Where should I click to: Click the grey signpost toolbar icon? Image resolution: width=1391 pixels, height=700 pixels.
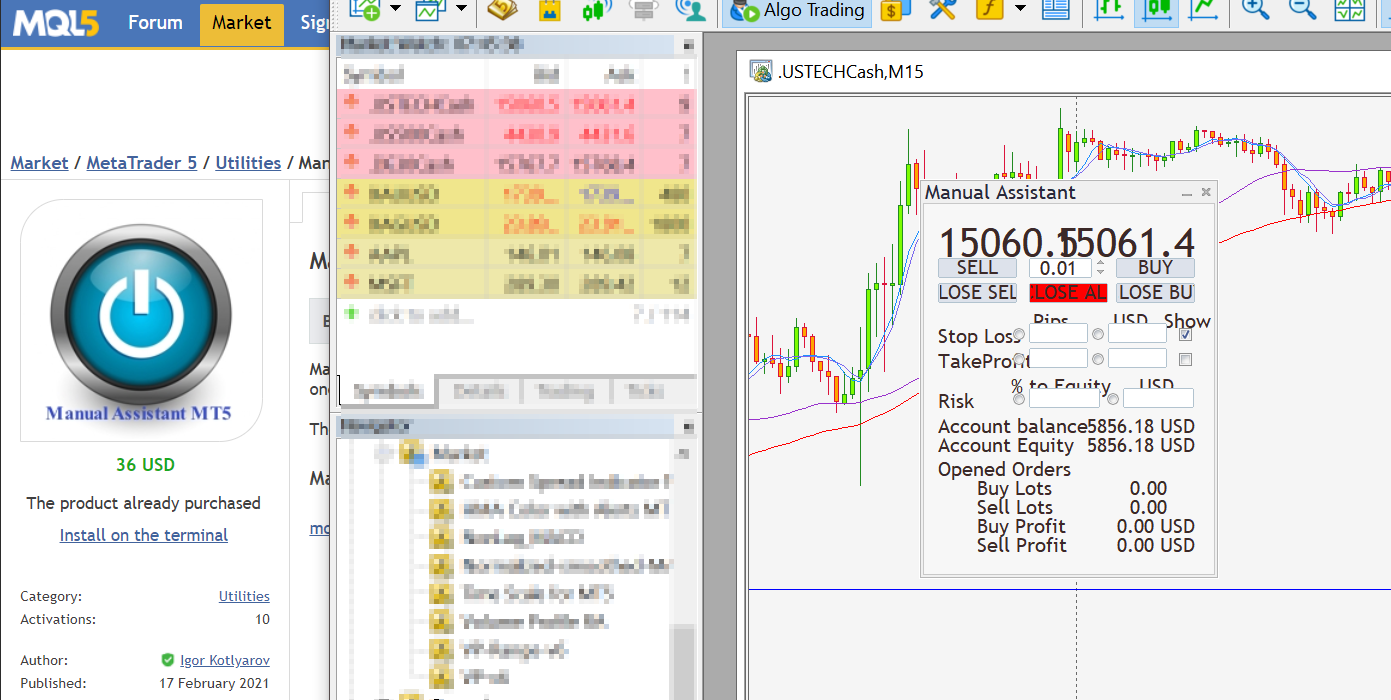[x=644, y=10]
